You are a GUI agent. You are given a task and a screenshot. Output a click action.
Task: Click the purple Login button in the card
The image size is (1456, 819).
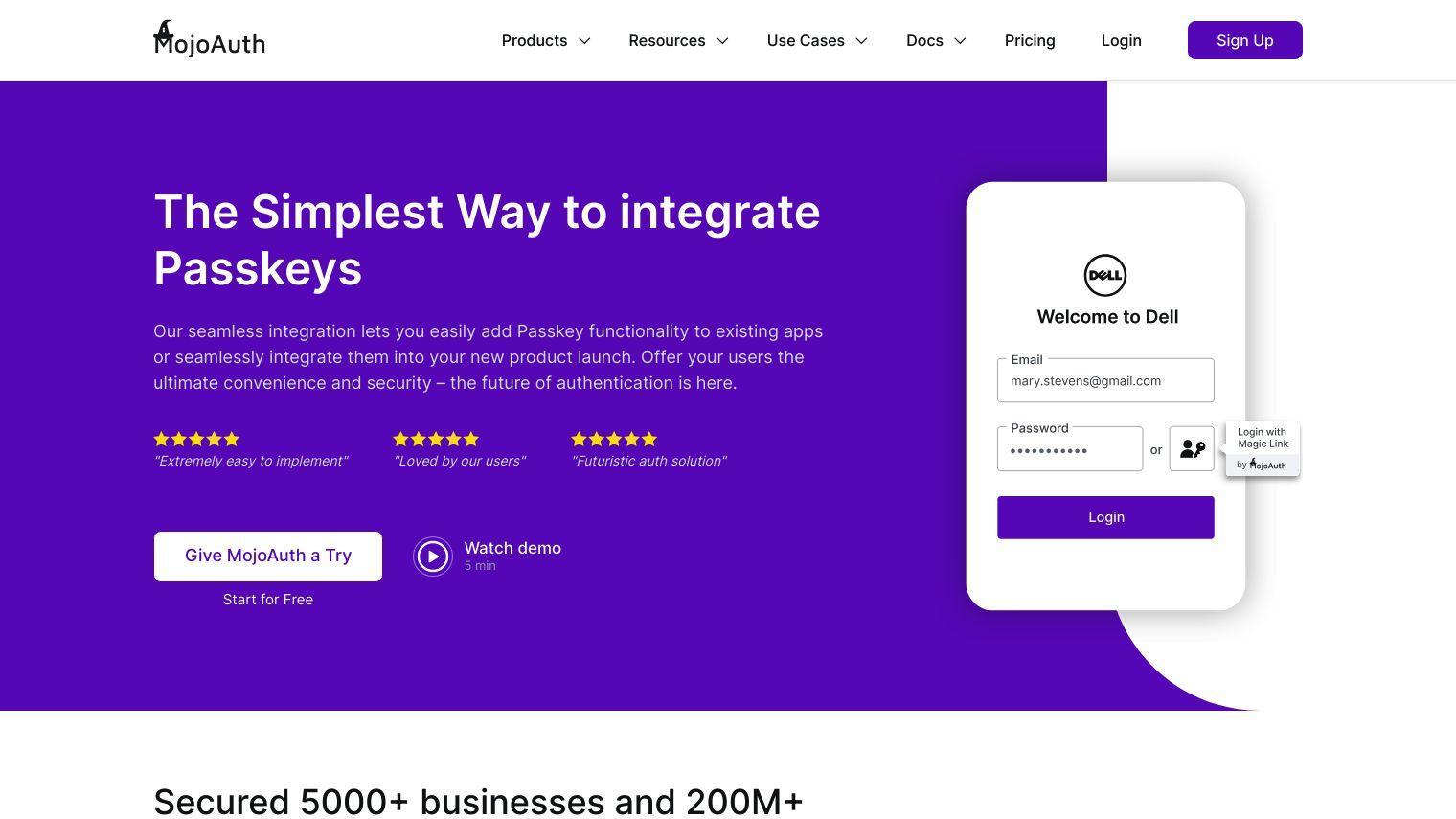[x=1105, y=517]
